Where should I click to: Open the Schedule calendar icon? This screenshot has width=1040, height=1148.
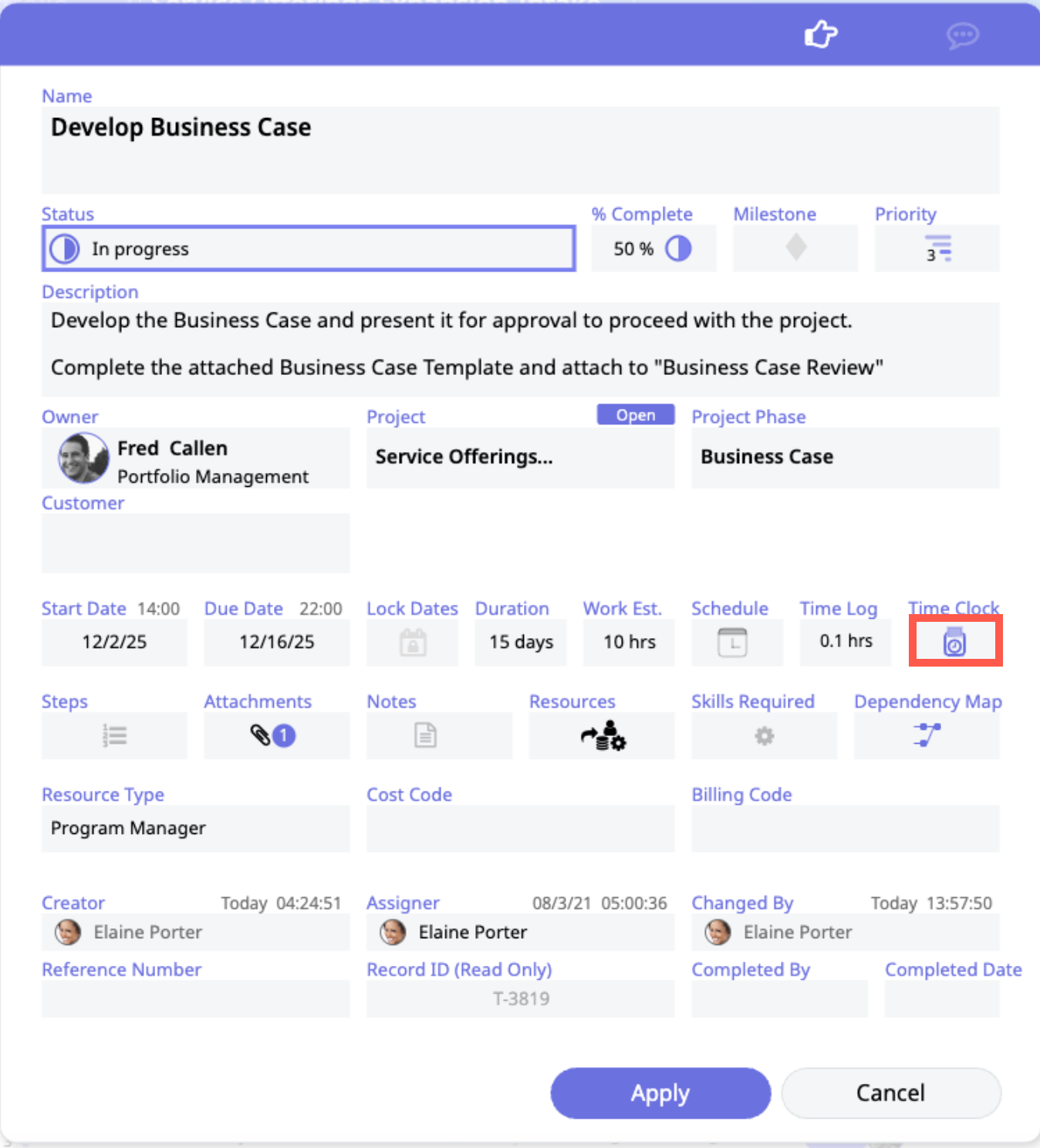coord(732,642)
